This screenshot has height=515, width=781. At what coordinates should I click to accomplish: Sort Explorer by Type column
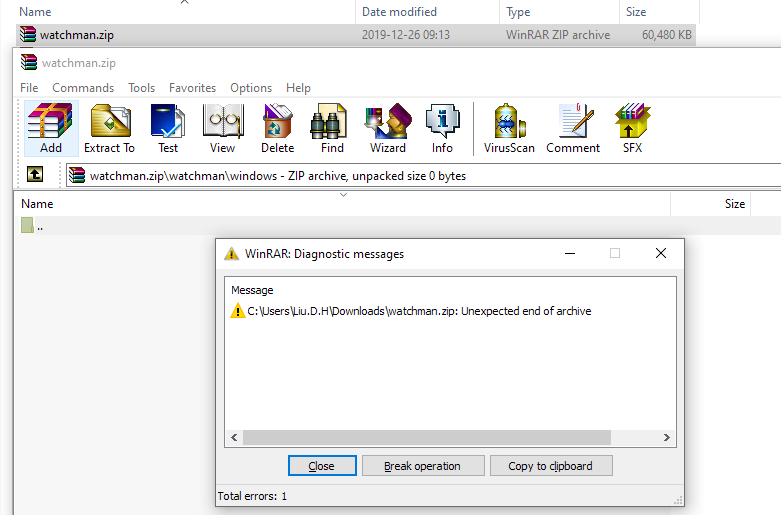point(559,11)
